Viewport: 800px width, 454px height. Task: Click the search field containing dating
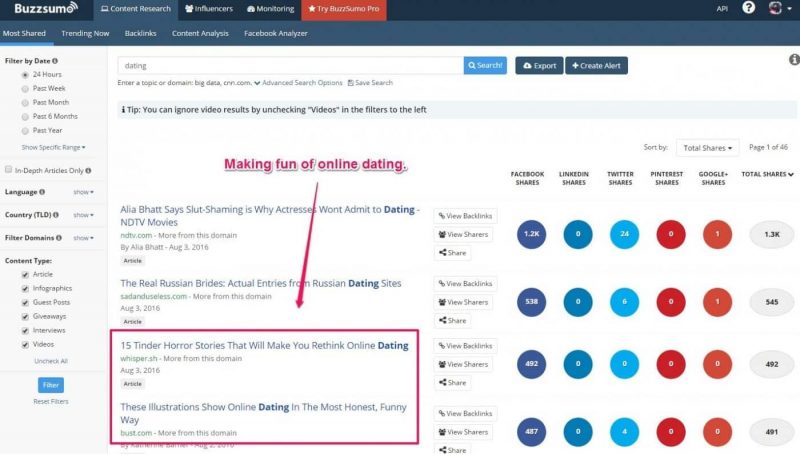point(290,65)
